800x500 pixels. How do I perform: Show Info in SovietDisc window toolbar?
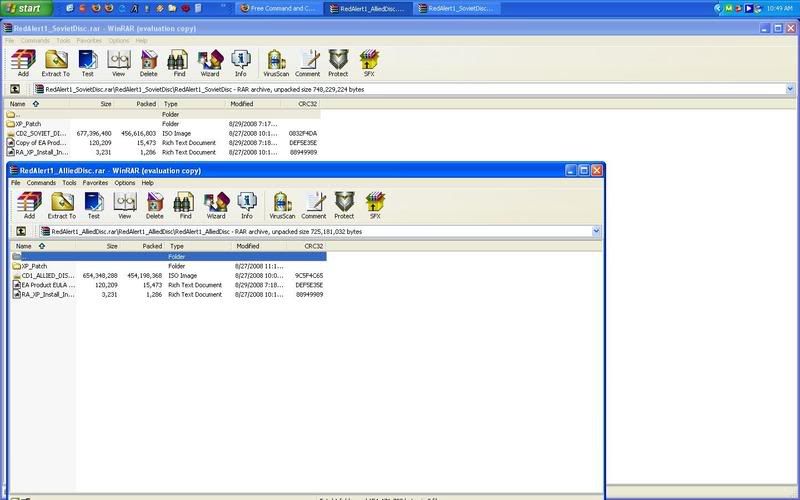click(241, 63)
